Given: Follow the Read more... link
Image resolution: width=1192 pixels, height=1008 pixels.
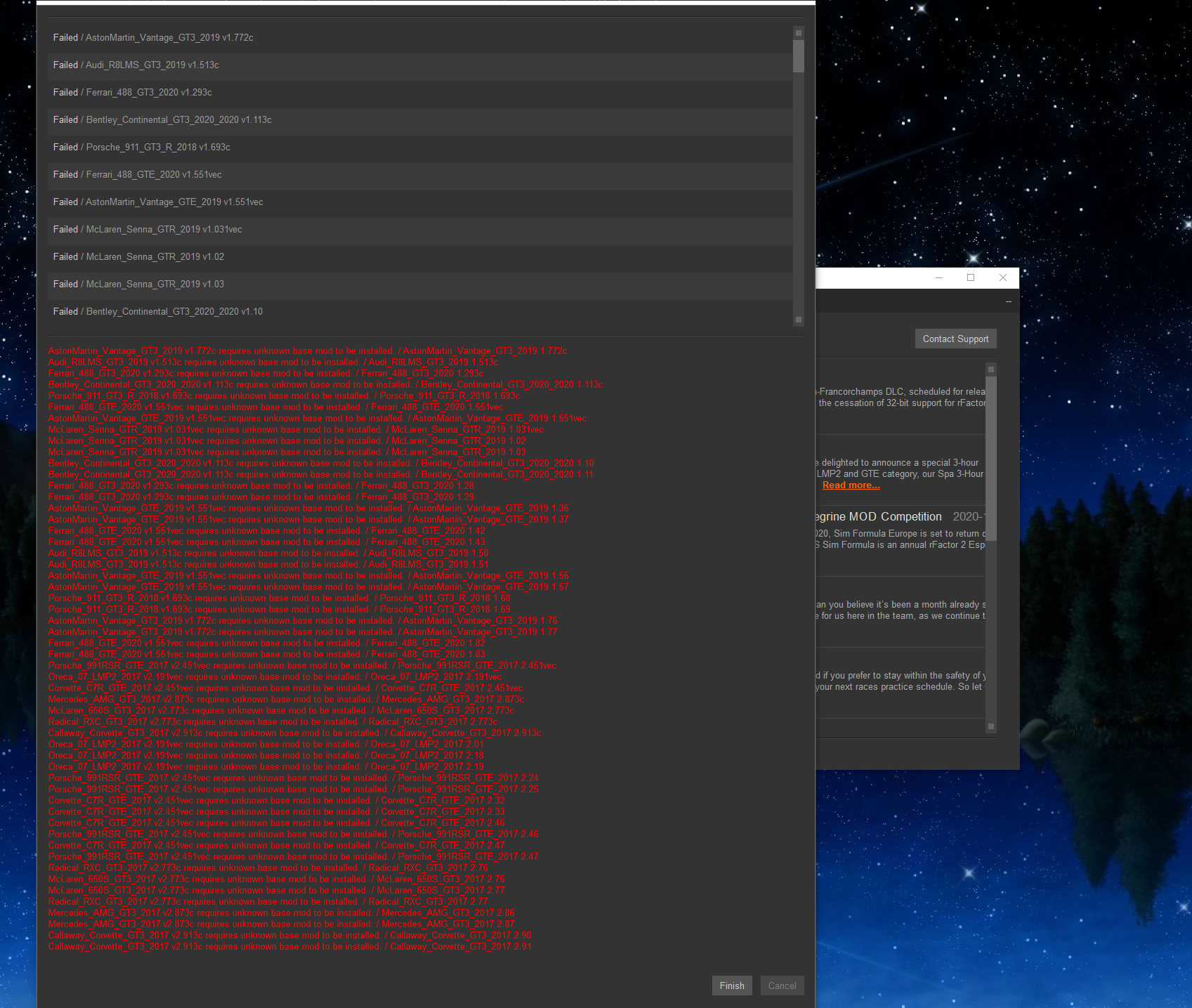Looking at the screenshot, I should 851,485.
